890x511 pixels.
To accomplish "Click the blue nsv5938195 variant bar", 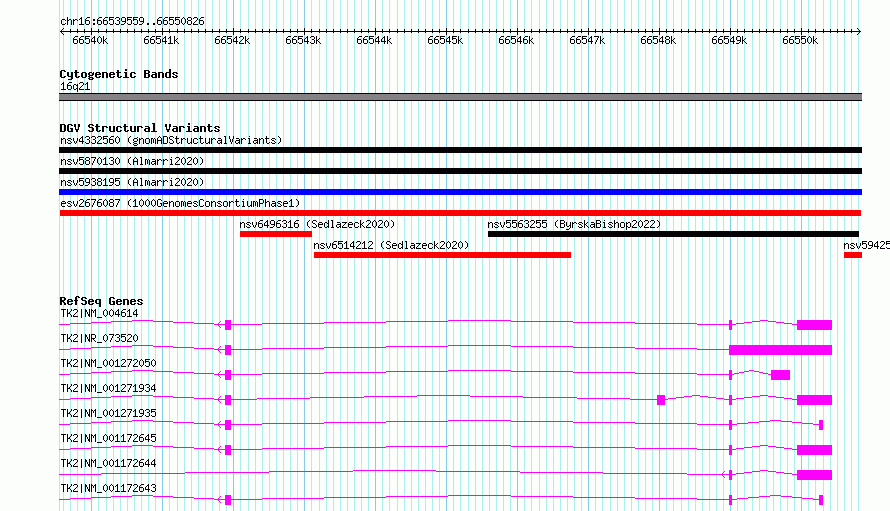I will point(460,192).
